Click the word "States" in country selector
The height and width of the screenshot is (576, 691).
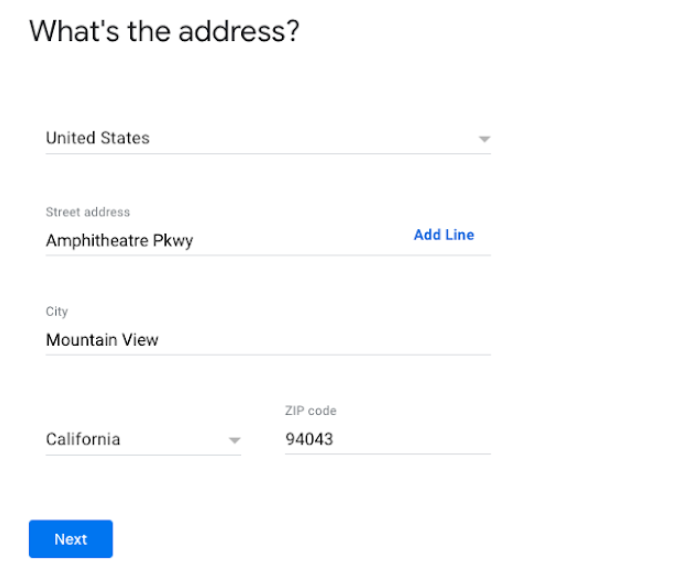(x=125, y=138)
